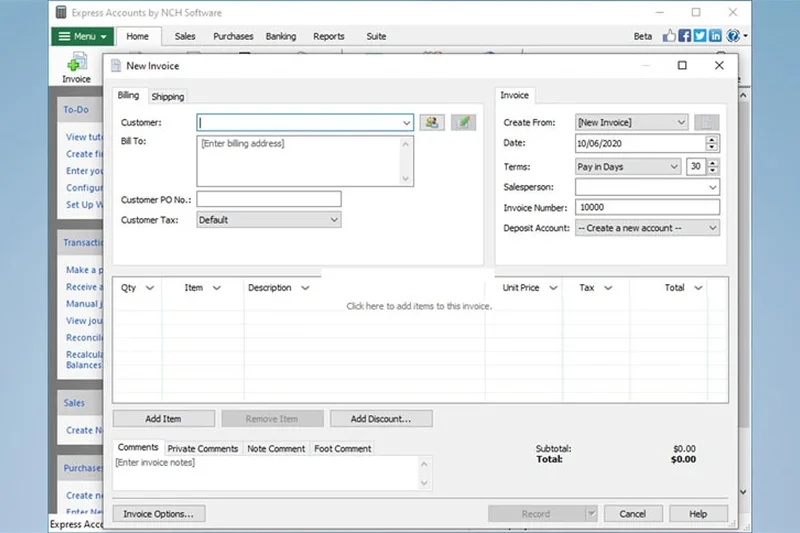Select the Private Comments tab
The width and height of the screenshot is (800, 533).
pyautogui.click(x=203, y=448)
